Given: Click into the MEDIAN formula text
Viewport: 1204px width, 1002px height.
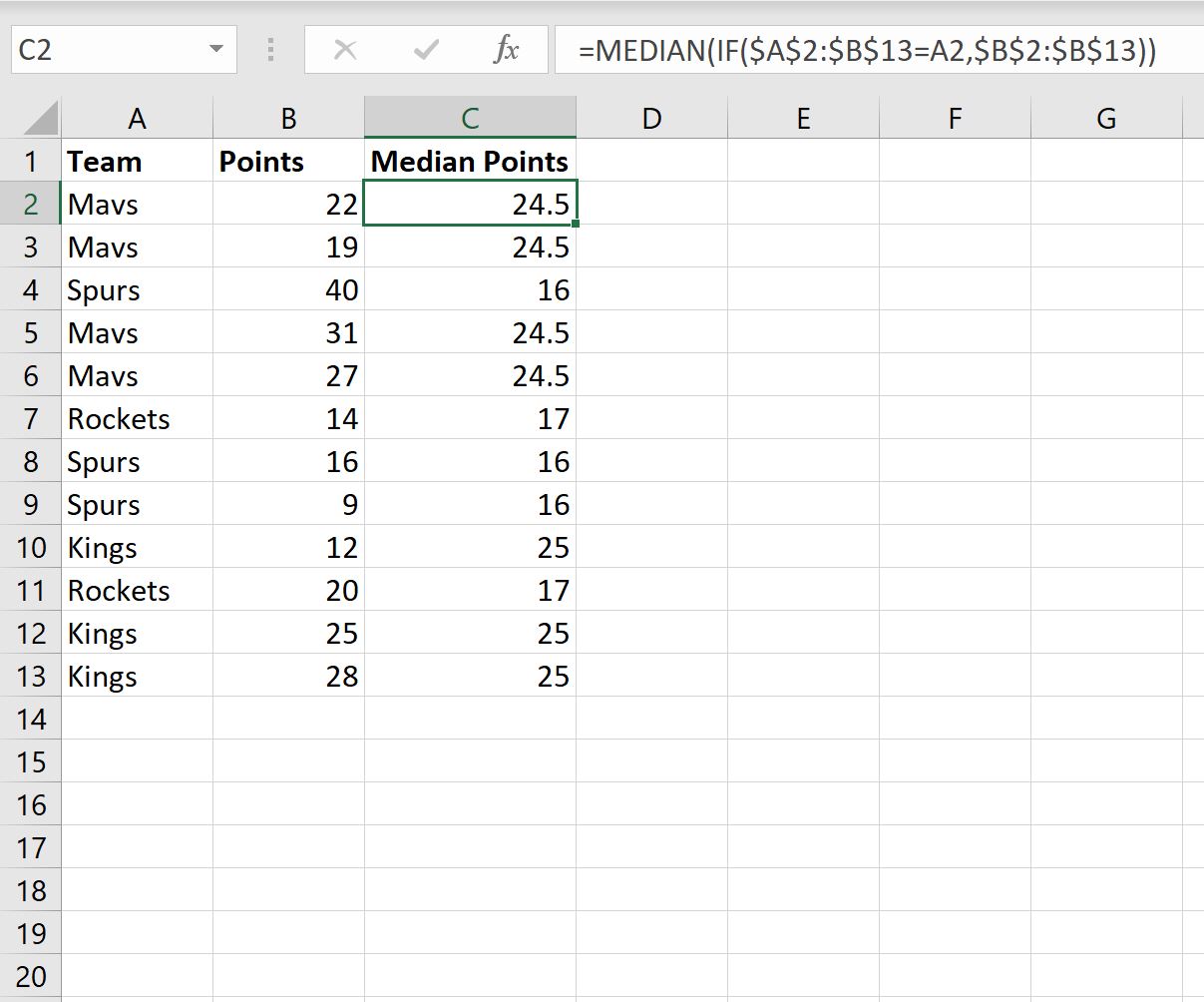Looking at the screenshot, I should click(x=868, y=50).
